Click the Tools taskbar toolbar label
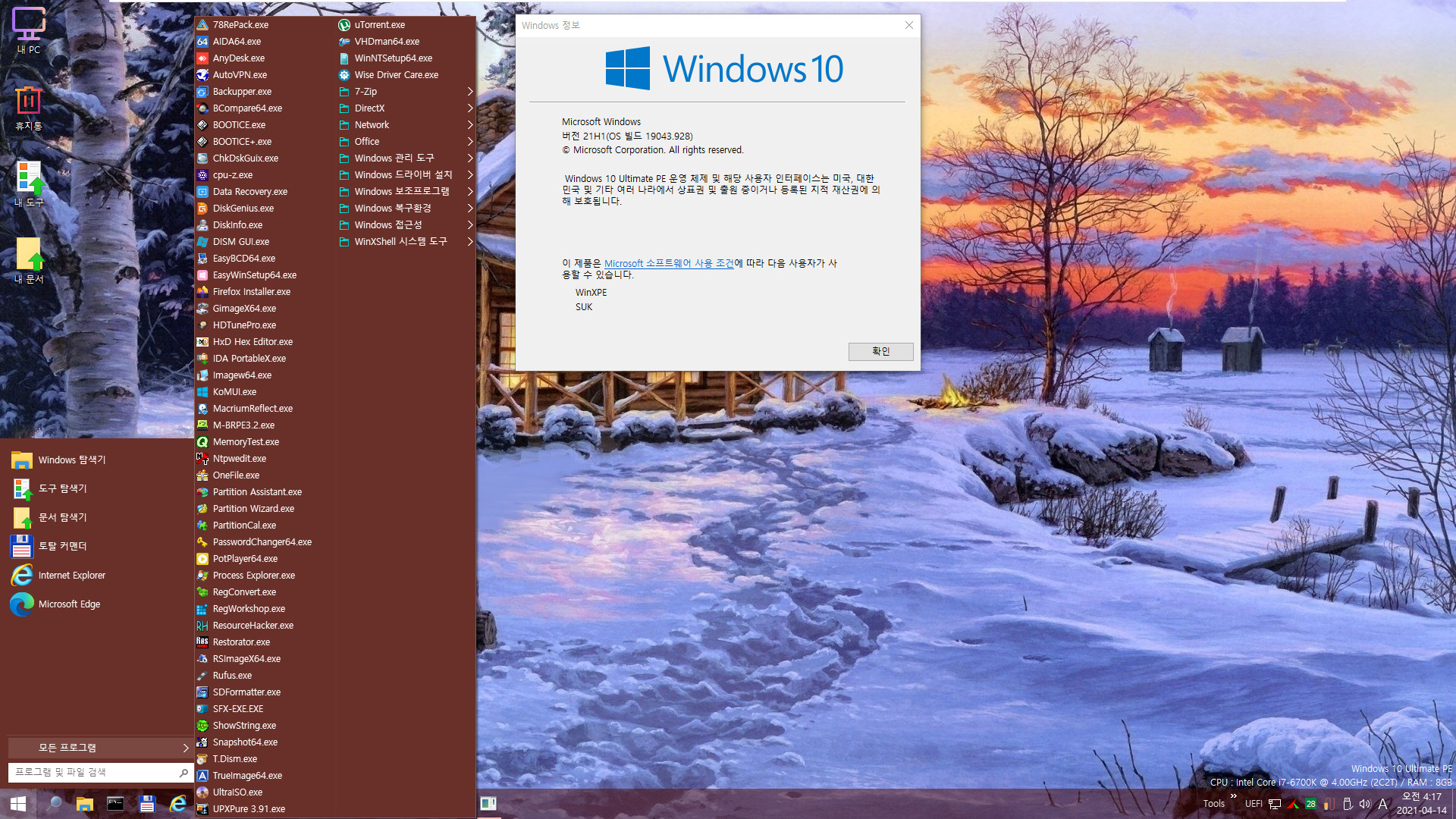1456x819 pixels. click(x=1213, y=804)
